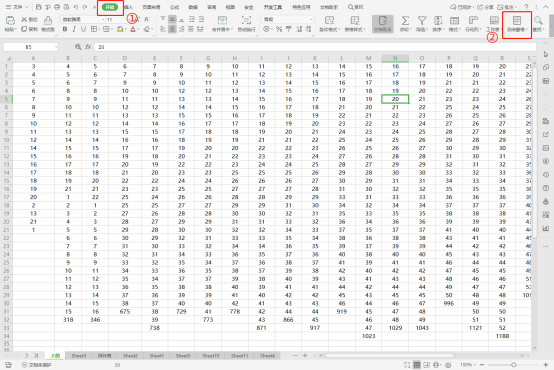
Task: Expand the Name Box cell reference dropdown
Action: point(56,47)
